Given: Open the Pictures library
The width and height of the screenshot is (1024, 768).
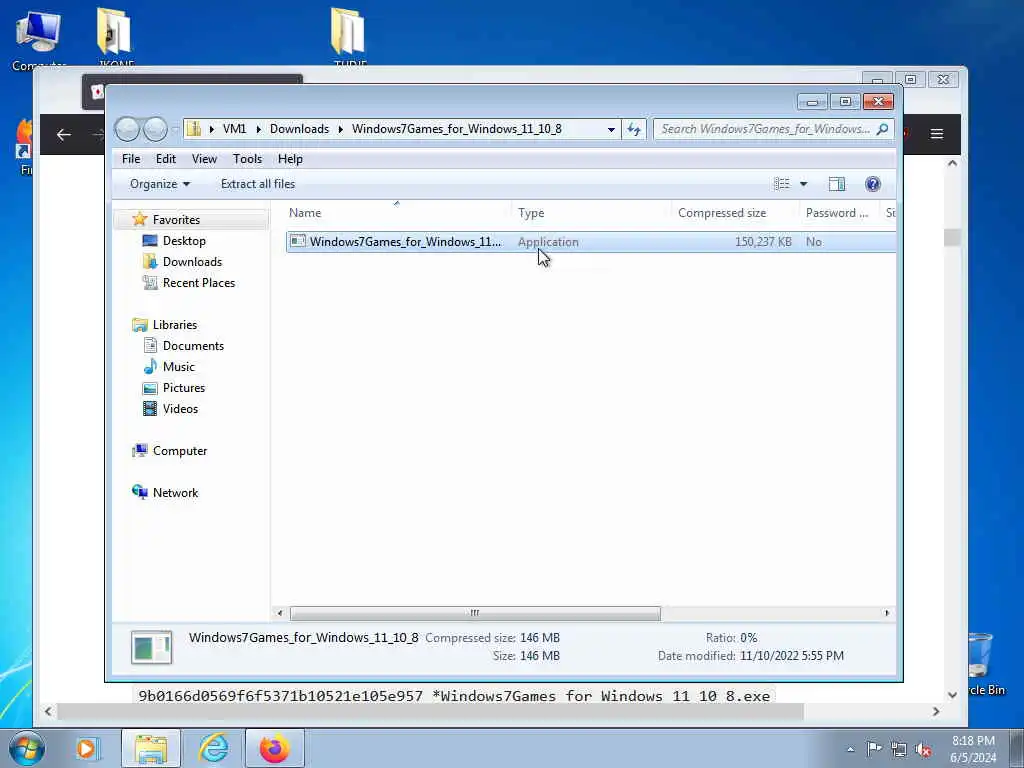Looking at the screenshot, I should click(x=184, y=387).
